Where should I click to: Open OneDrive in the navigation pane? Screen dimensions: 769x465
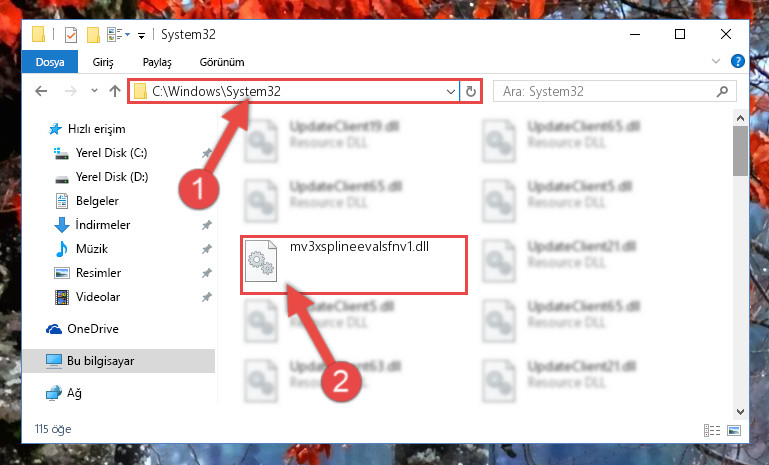pyautogui.click(x=93, y=329)
